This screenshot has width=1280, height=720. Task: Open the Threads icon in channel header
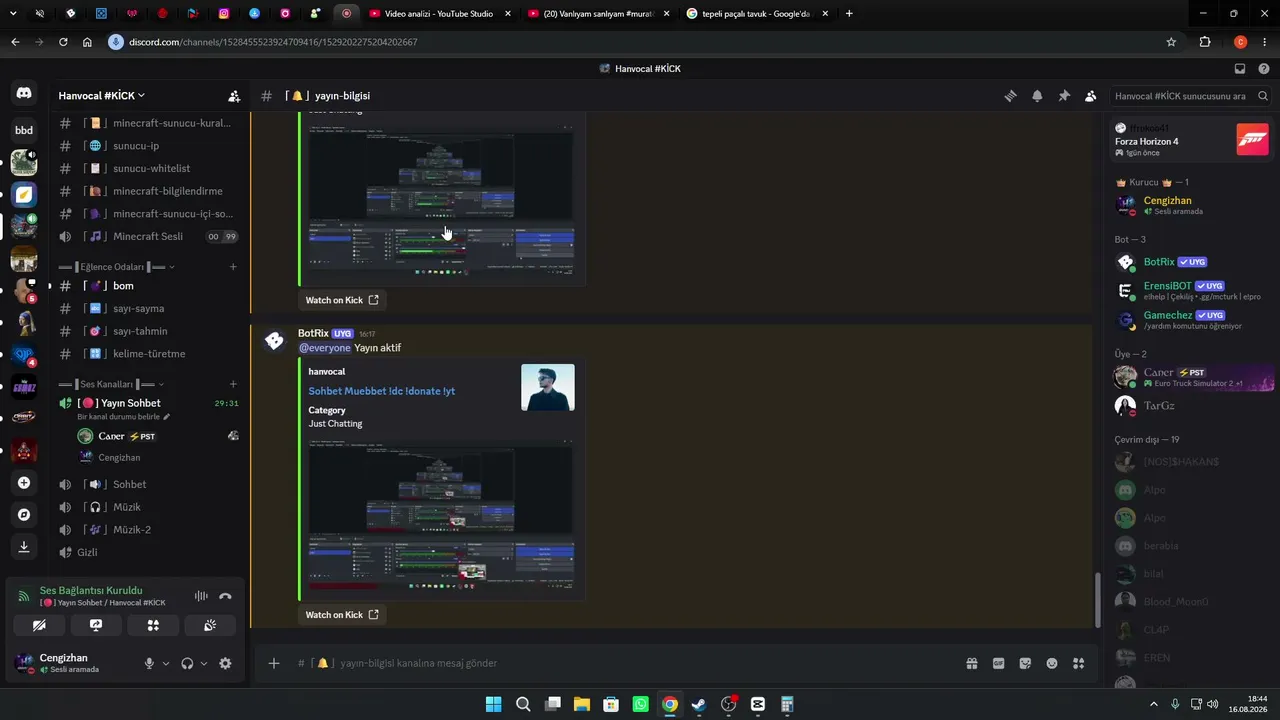[x=1011, y=96]
